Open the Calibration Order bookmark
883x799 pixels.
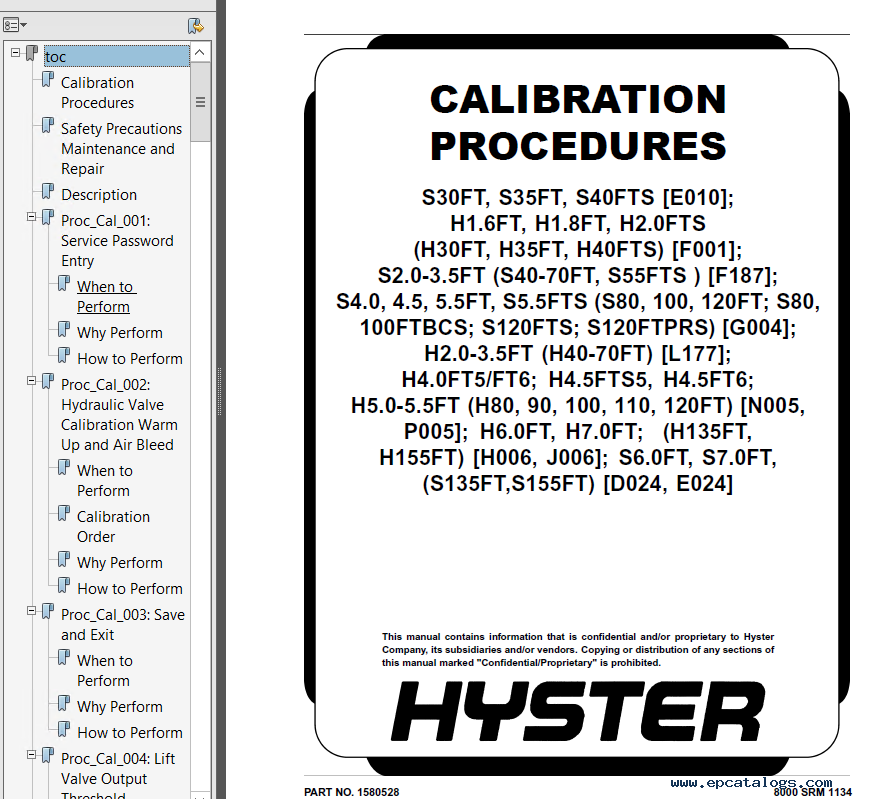113,527
